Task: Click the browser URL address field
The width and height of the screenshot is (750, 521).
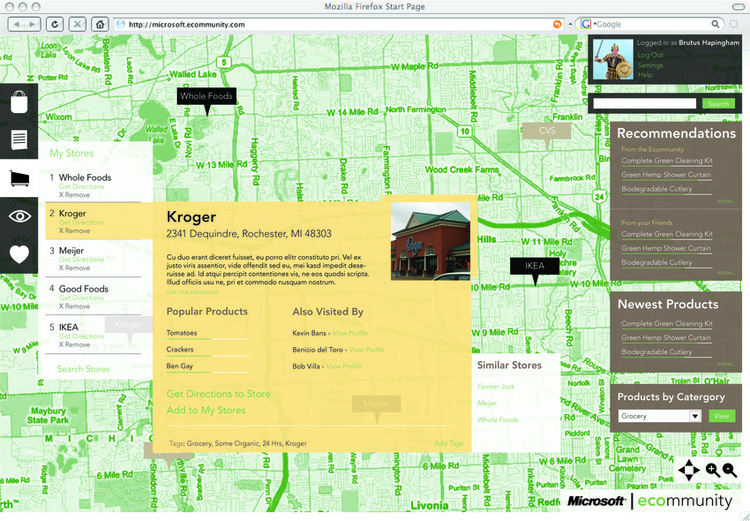Action: [x=340, y=24]
